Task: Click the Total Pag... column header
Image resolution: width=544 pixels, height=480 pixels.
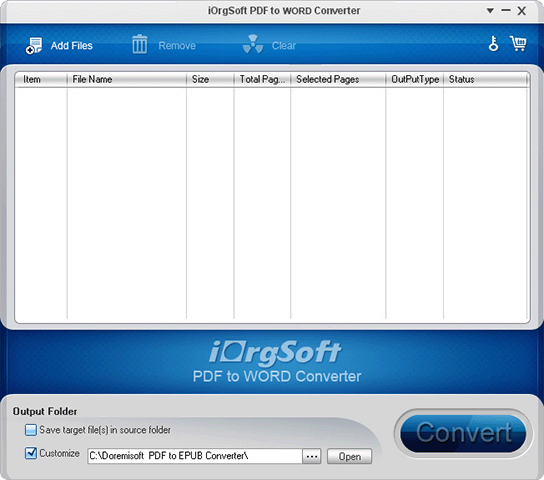Action: coord(262,79)
